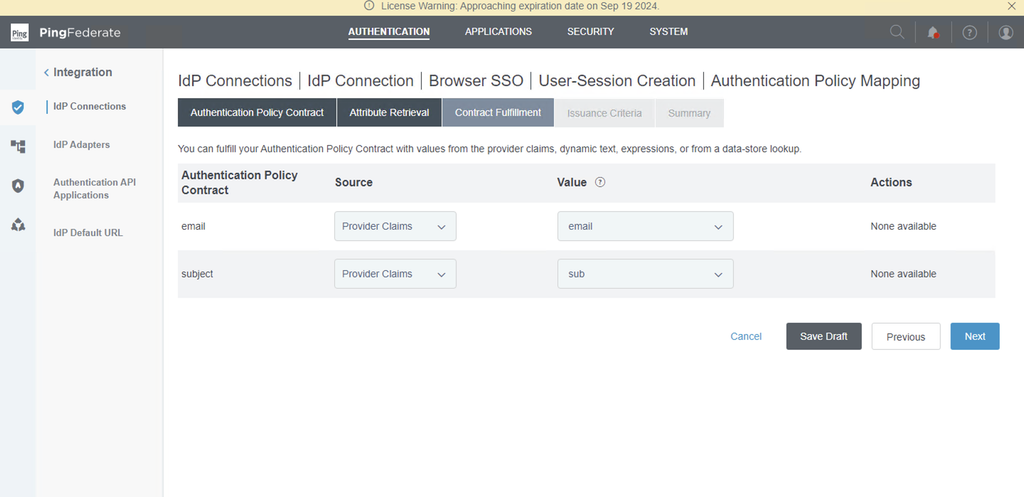
Task: Open the help question mark icon
Action: click(970, 32)
